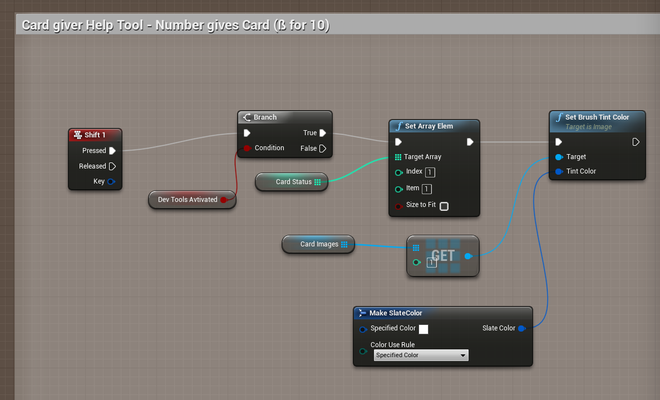Click the Branch False execution pin
This screenshot has height=400, width=660.
click(x=322, y=148)
